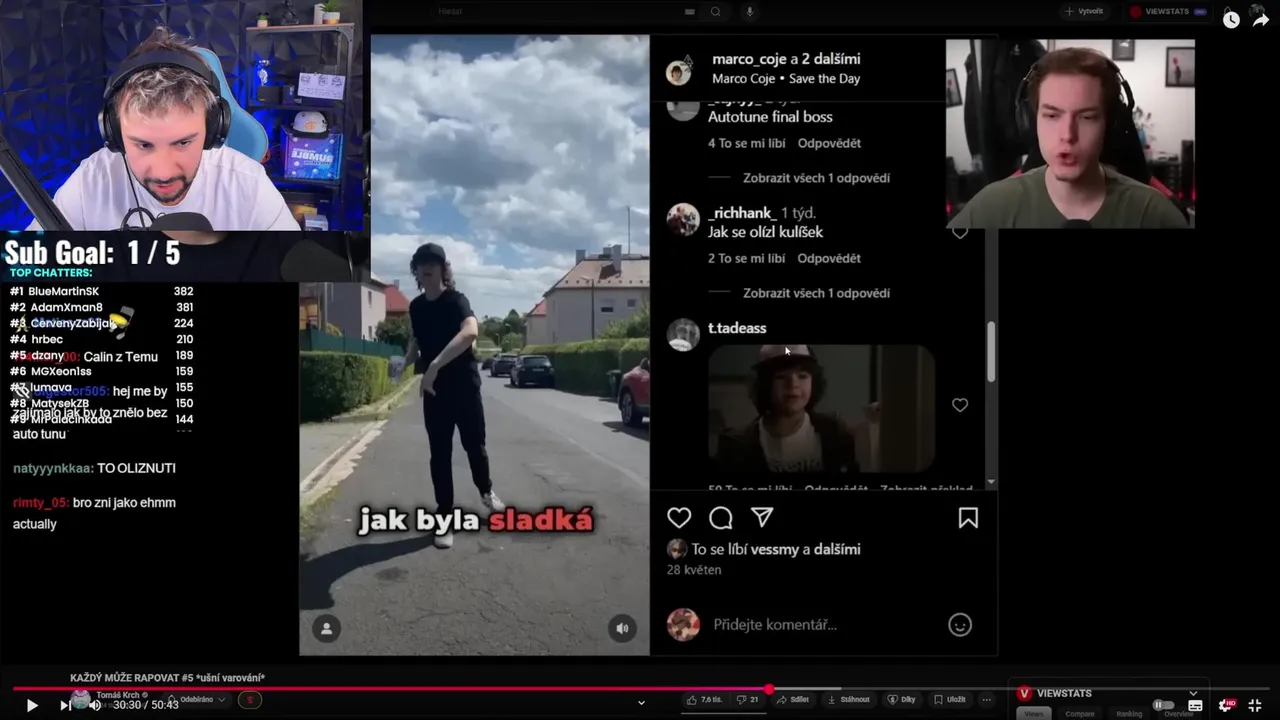Click the search magnifier icon

point(715,12)
